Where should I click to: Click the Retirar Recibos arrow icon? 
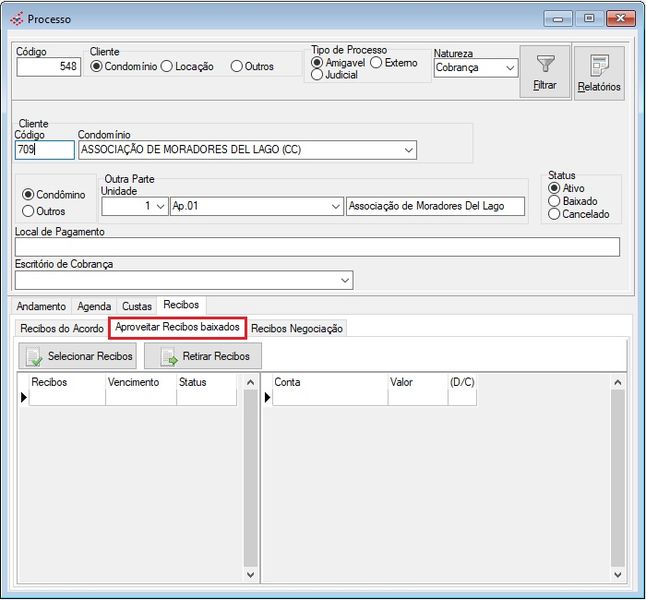click(x=168, y=356)
